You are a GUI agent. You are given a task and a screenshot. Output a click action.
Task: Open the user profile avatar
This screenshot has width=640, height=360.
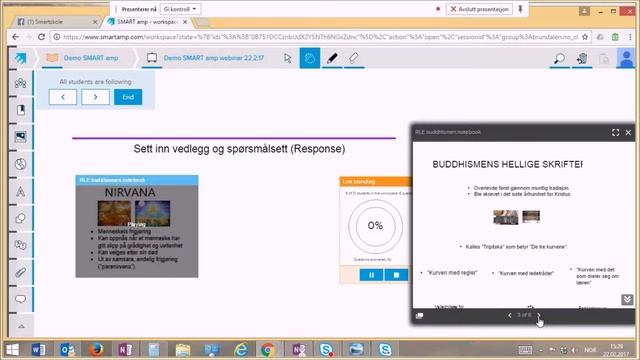tap(626, 58)
